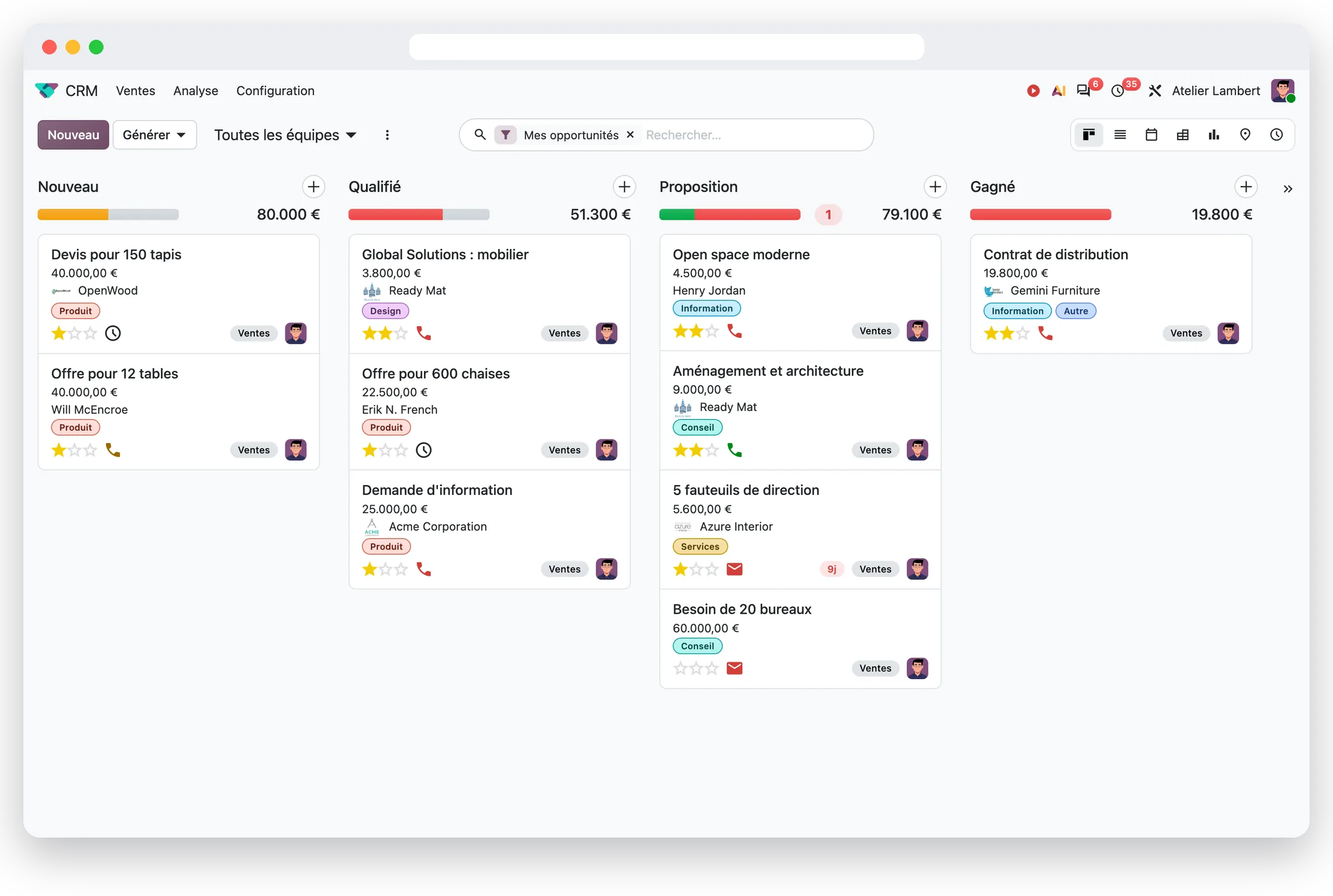
Task: Open activities clock with badge 35
Action: [x=1118, y=91]
